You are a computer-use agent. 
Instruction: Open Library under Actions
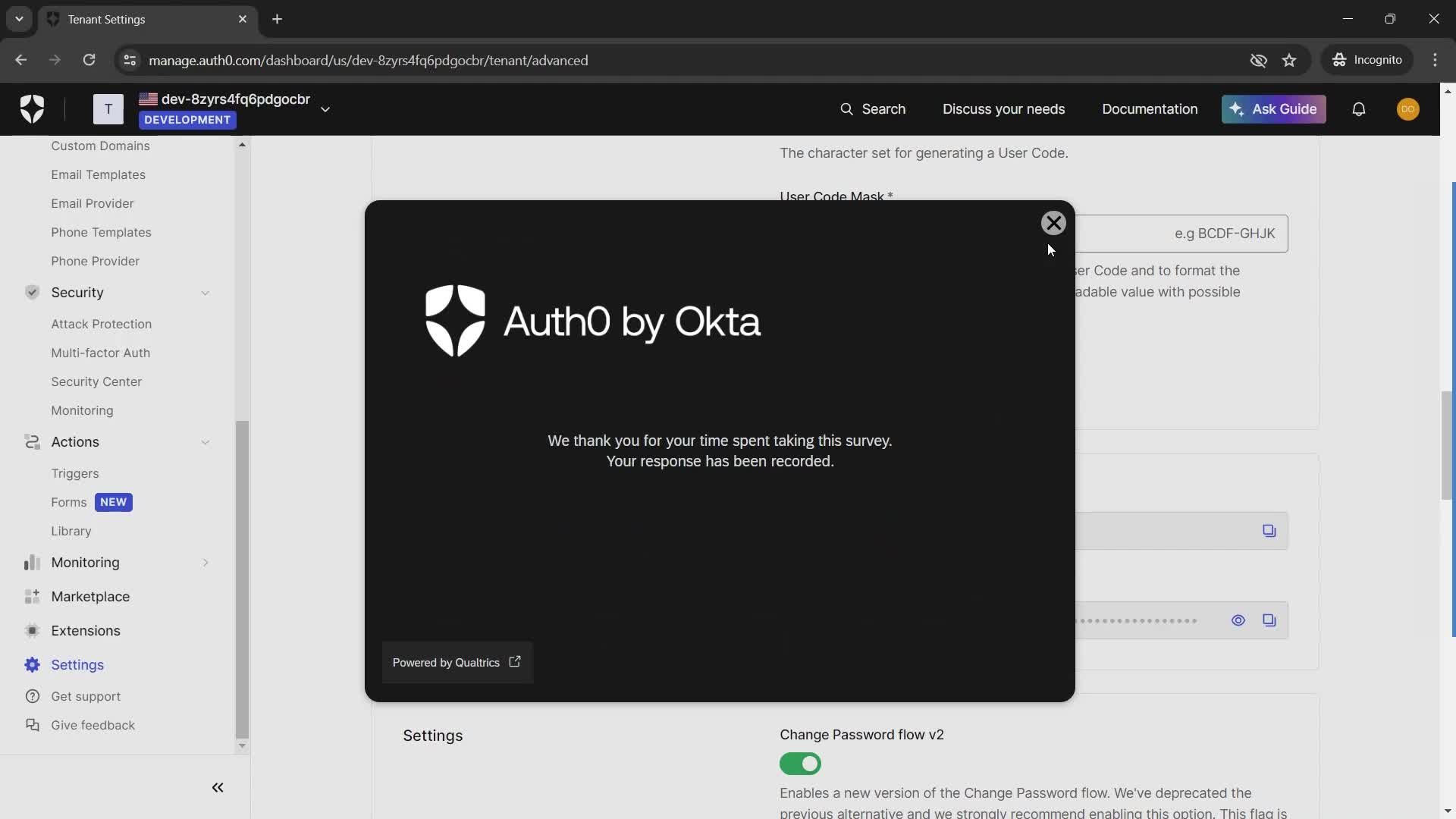71,531
